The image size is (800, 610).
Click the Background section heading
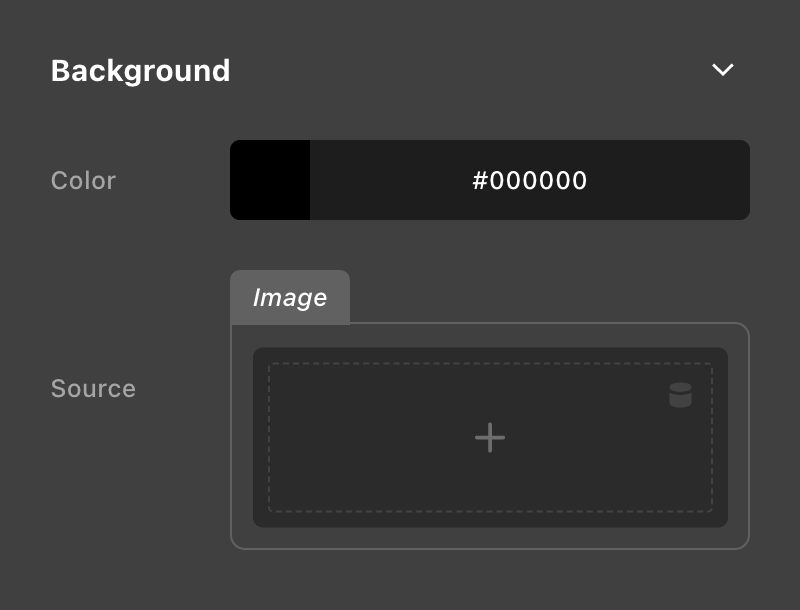tap(140, 71)
